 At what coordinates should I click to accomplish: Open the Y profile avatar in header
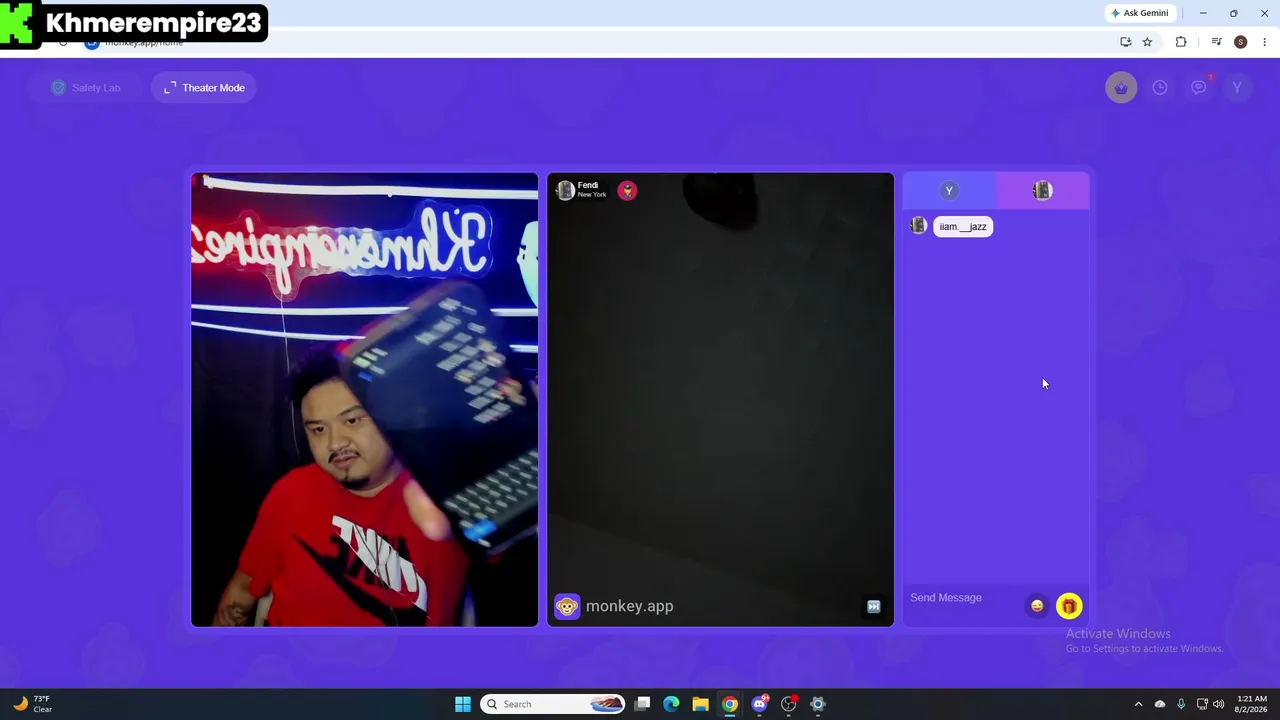(x=1237, y=88)
